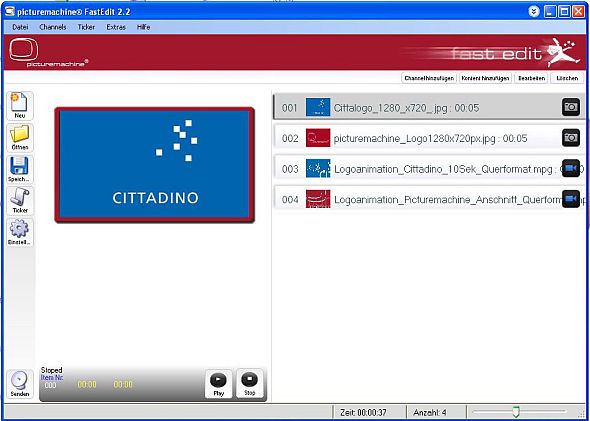
Task: Expand the title bar double-chevron button
Action: coord(534,12)
